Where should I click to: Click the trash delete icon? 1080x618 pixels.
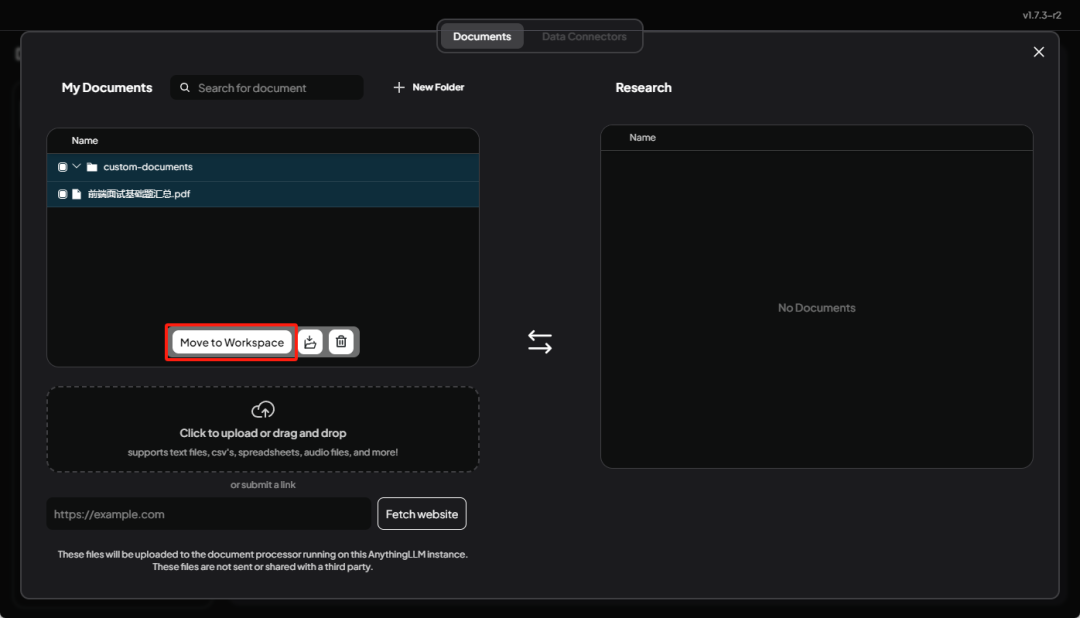pos(341,342)
